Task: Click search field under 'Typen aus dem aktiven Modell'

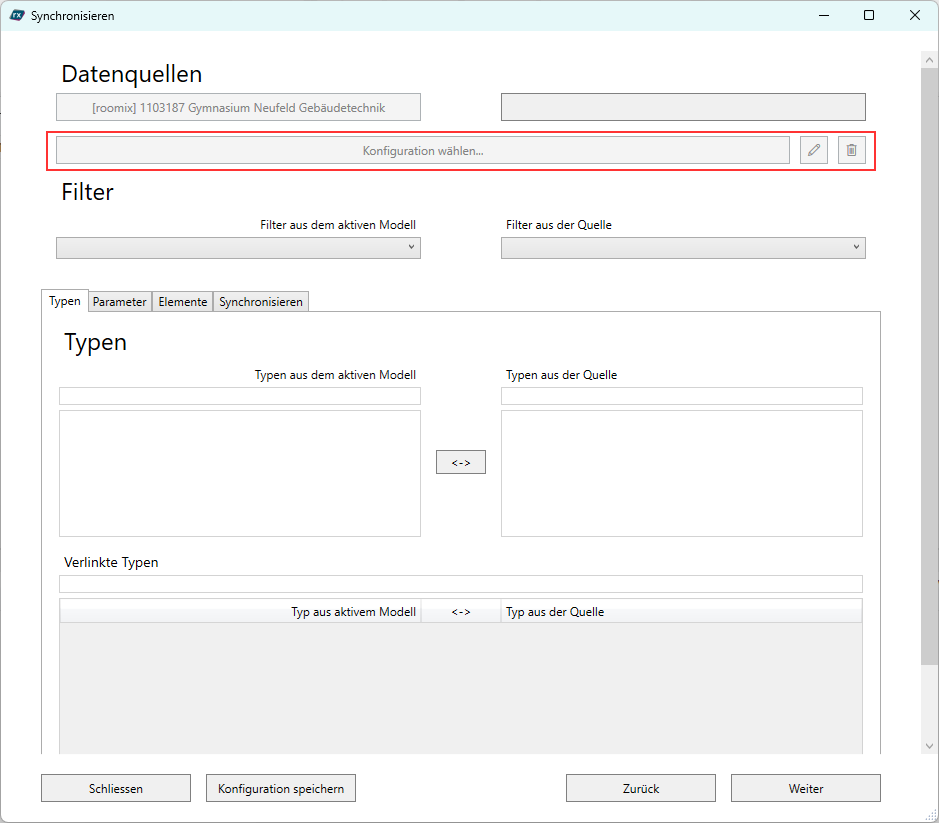Action: (x=240, y=396)
